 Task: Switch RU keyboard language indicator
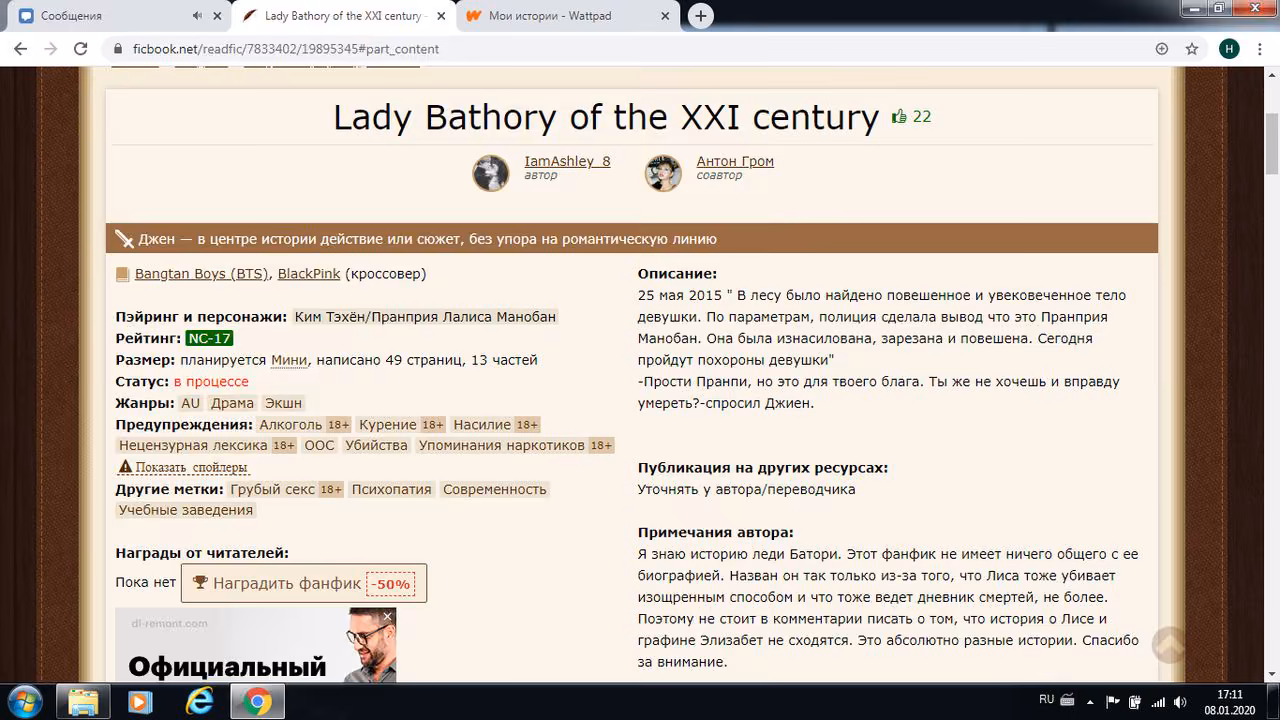(x=1046, y=700)
